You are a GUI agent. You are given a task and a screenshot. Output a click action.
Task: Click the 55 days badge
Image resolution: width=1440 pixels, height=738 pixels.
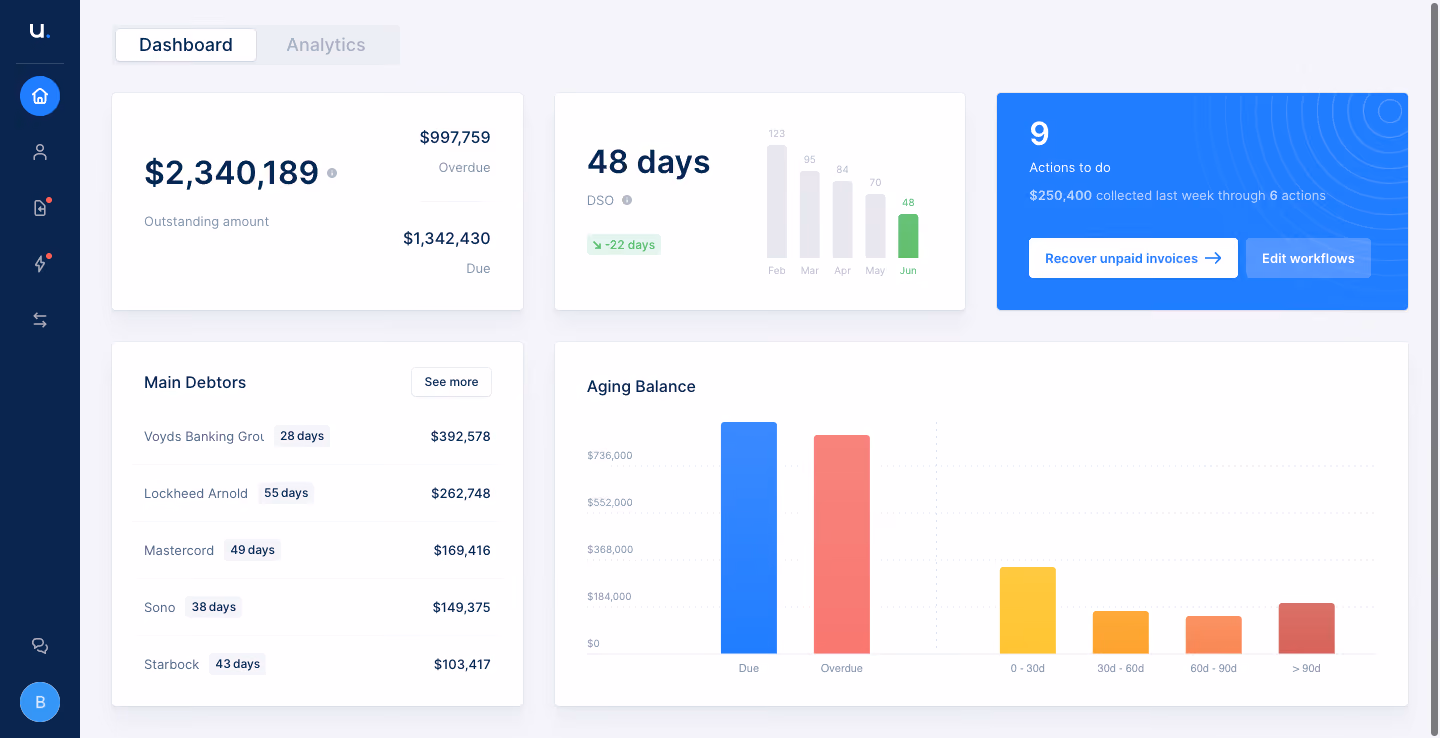(x=286, y=493)
